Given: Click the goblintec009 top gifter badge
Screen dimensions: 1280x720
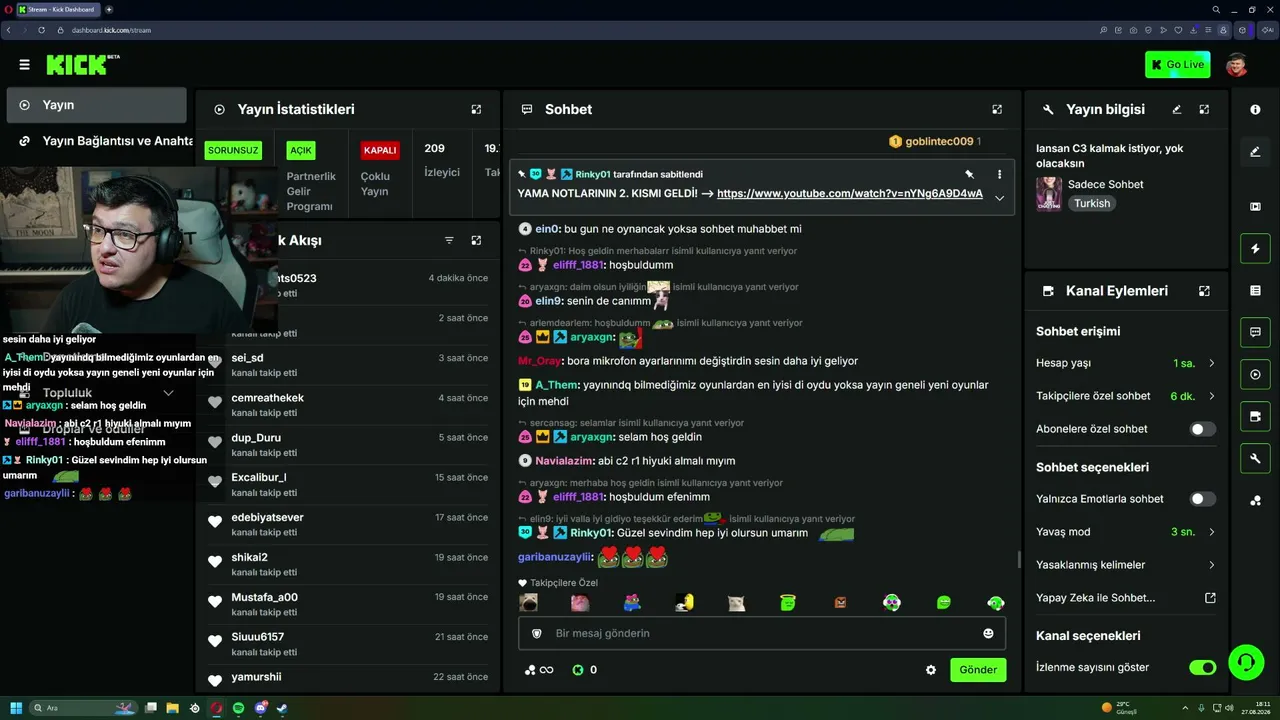Looking at the screenshot, I should pyautogui.click(x=934, y=142).
